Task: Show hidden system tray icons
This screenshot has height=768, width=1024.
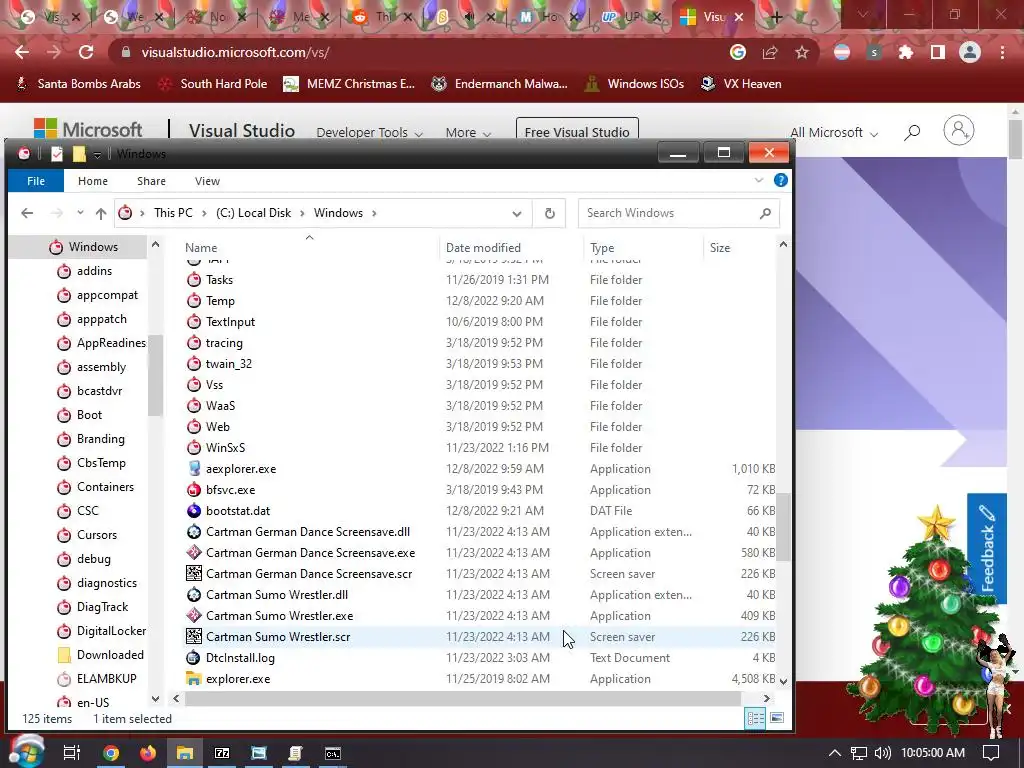Action: (x=835, y=753)
